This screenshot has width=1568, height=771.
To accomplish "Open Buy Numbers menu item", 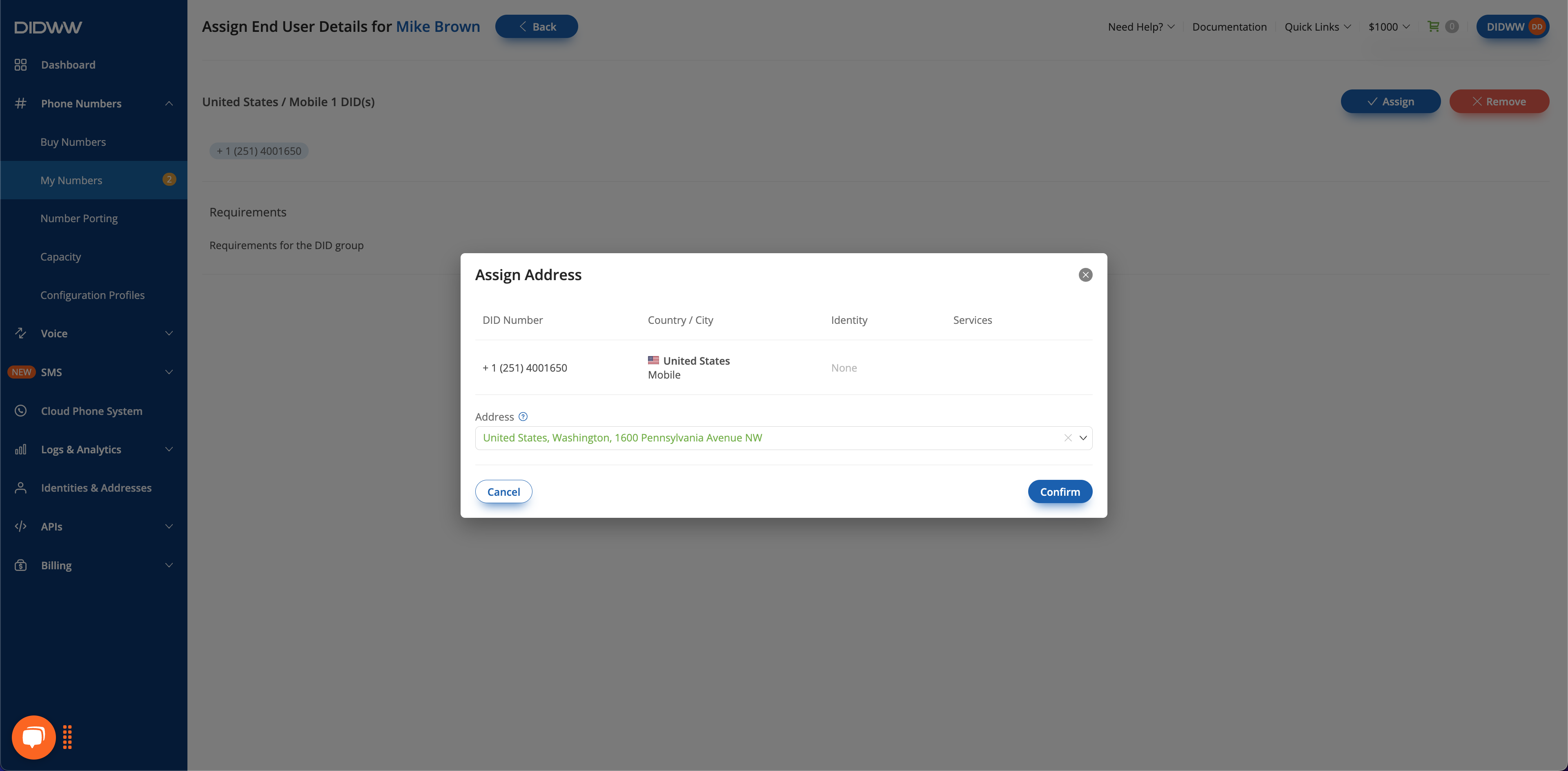I will point(94,142).
